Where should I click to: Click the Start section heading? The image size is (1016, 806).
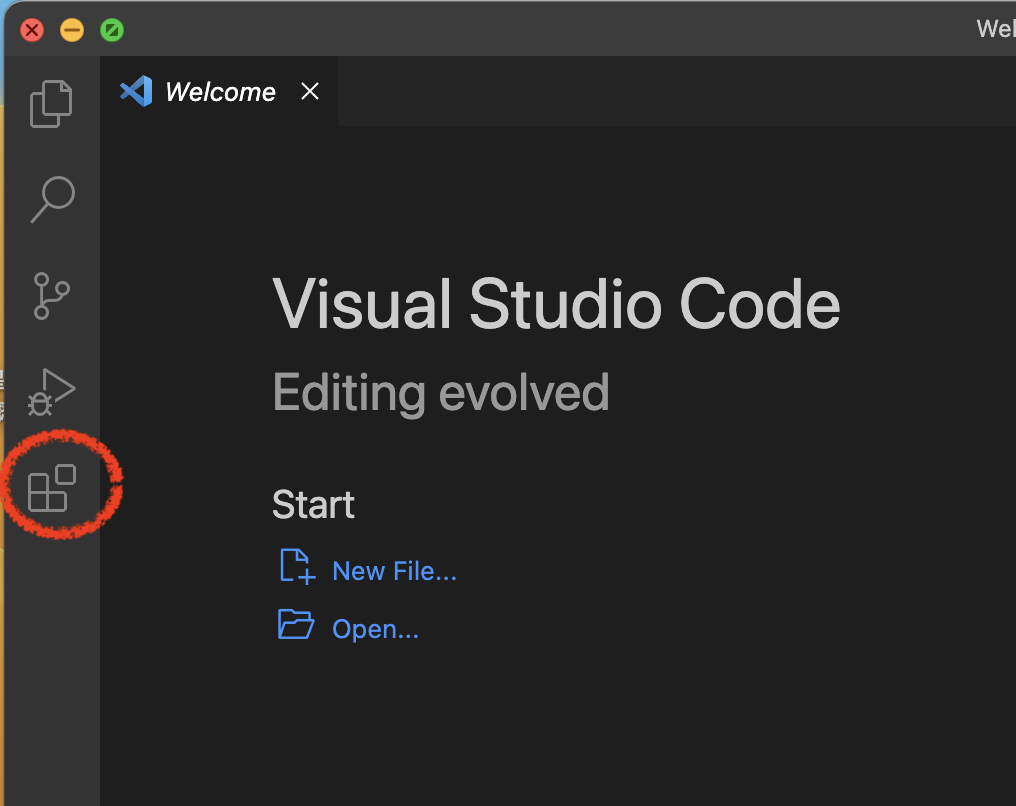click(313, 505)
